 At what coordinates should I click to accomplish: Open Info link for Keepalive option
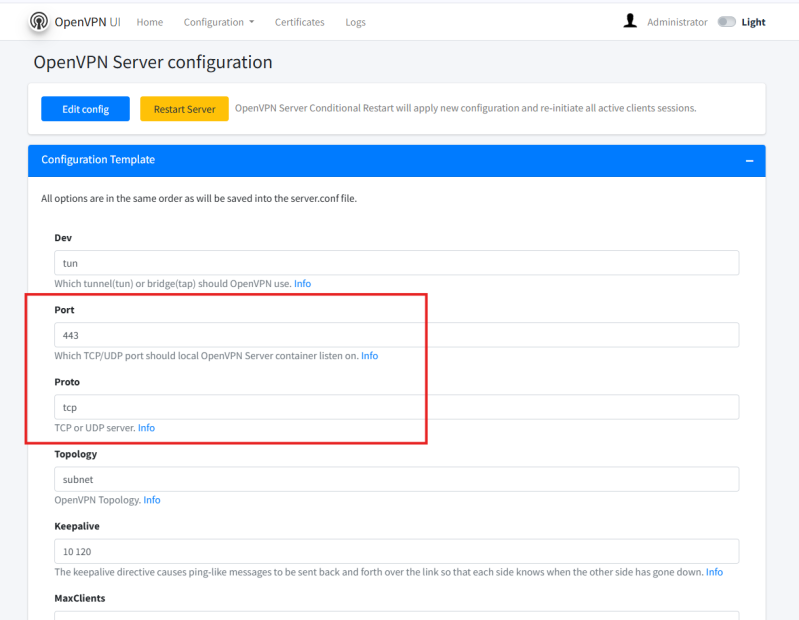click(714, 572)
